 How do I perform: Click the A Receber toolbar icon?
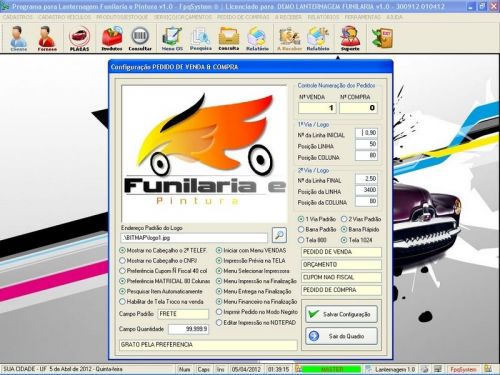[289, 39]
